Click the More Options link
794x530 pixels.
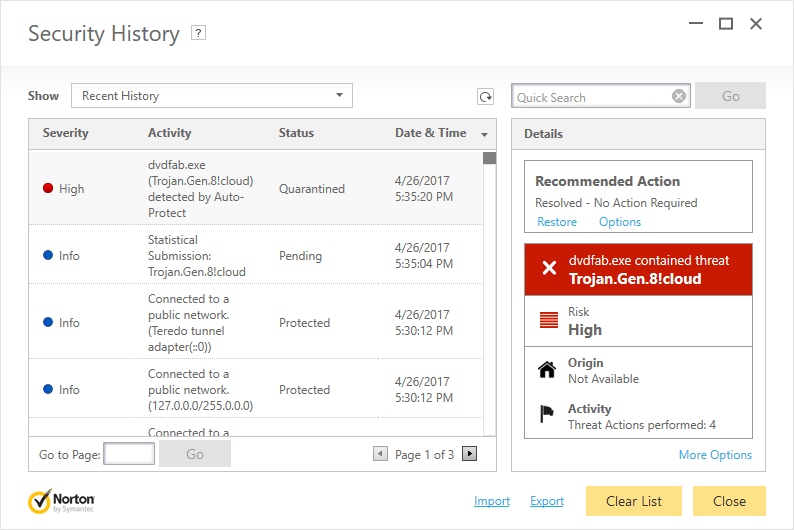pos(715,455)
